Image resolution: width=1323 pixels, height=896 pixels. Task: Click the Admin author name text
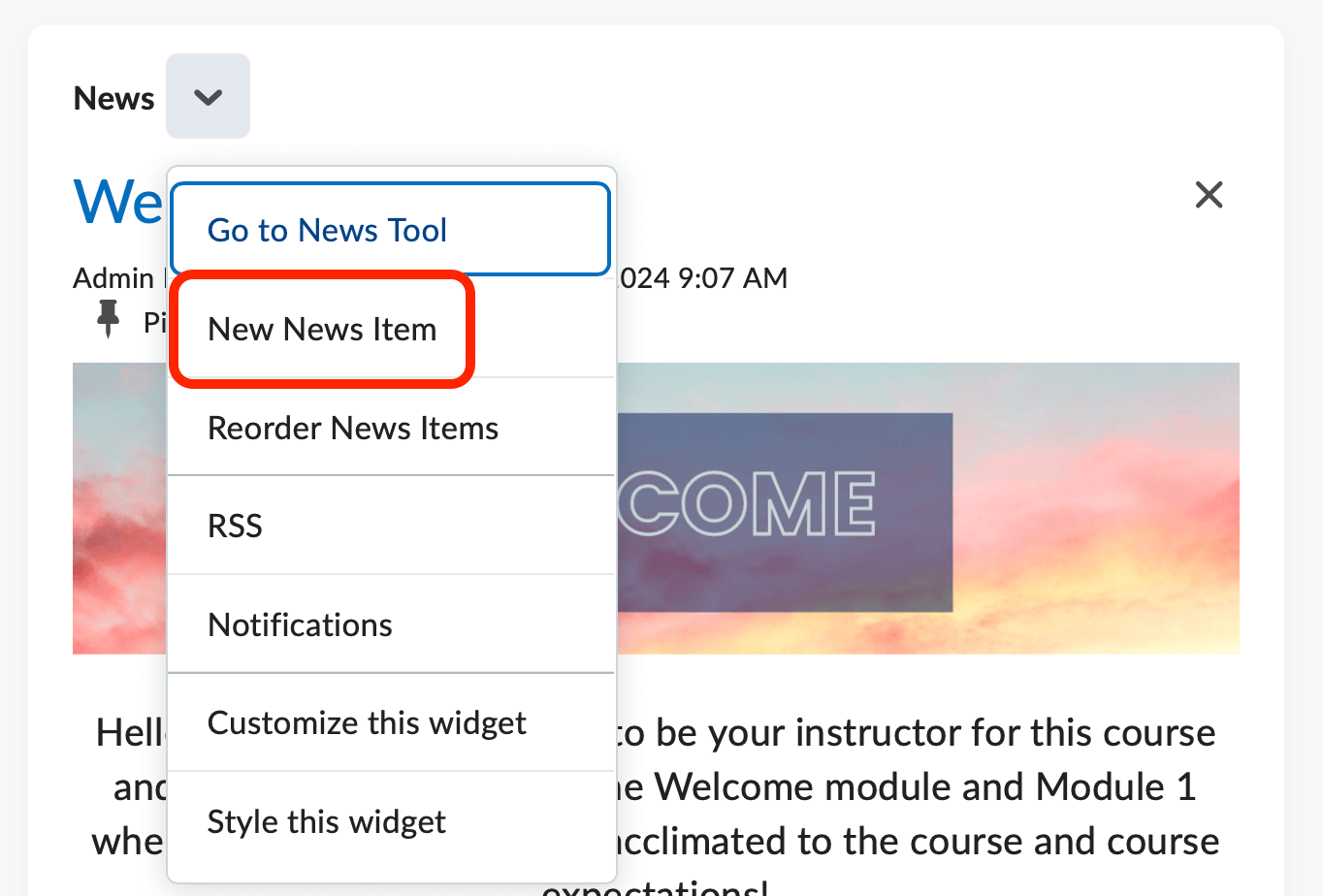(x=113, y=277)
